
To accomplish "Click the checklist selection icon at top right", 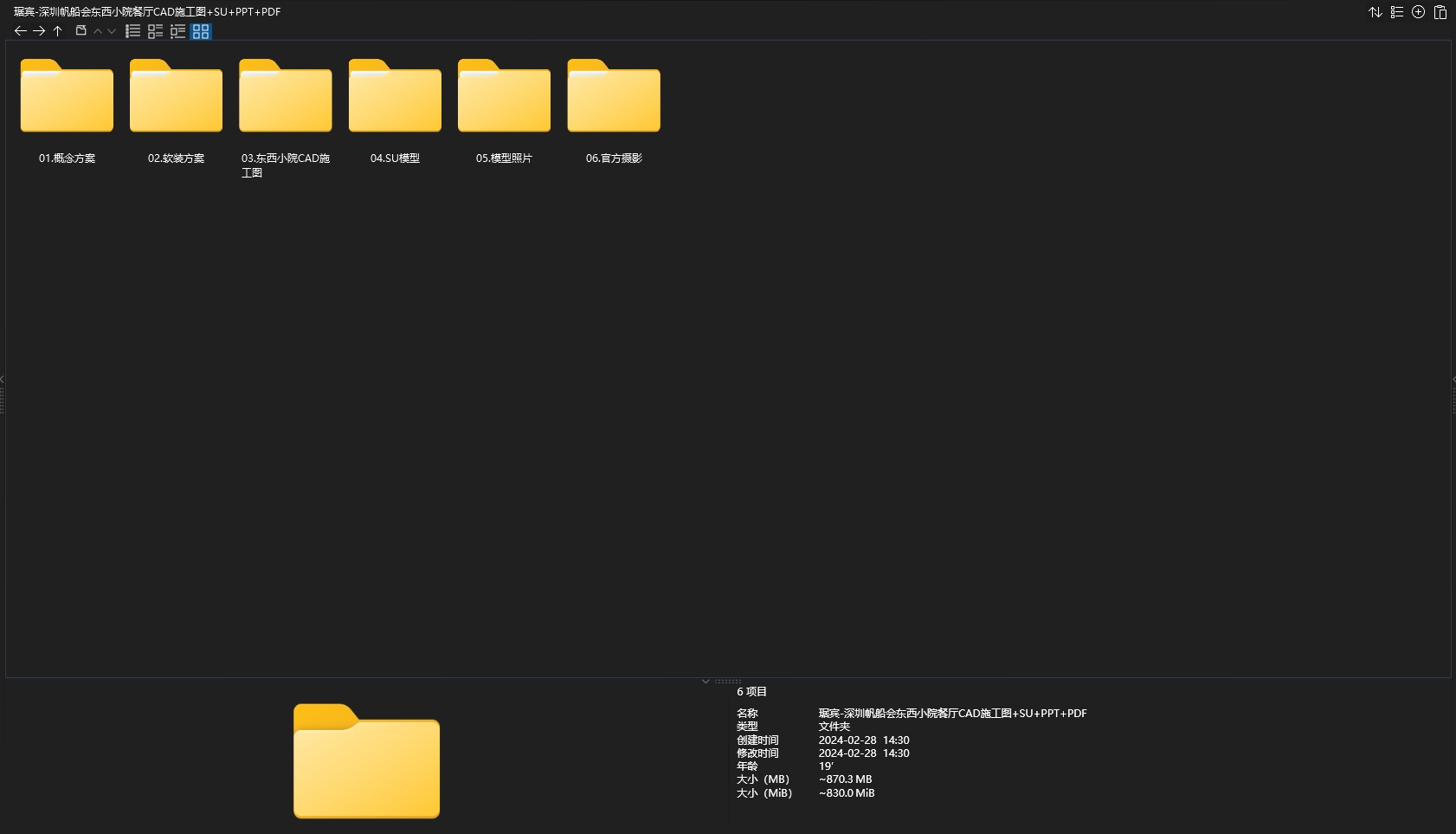I will [x=1396, y=12].
